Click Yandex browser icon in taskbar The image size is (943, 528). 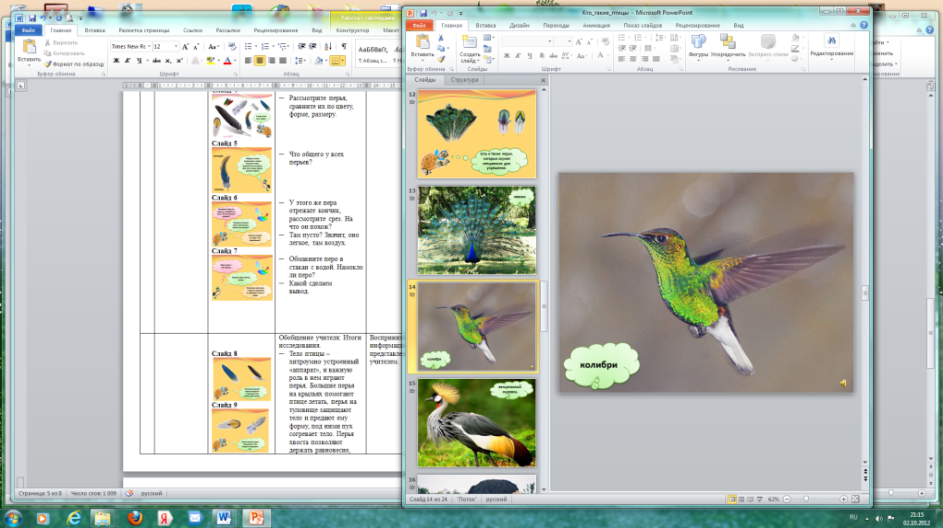pyautogui.click(x=165, y=517)
